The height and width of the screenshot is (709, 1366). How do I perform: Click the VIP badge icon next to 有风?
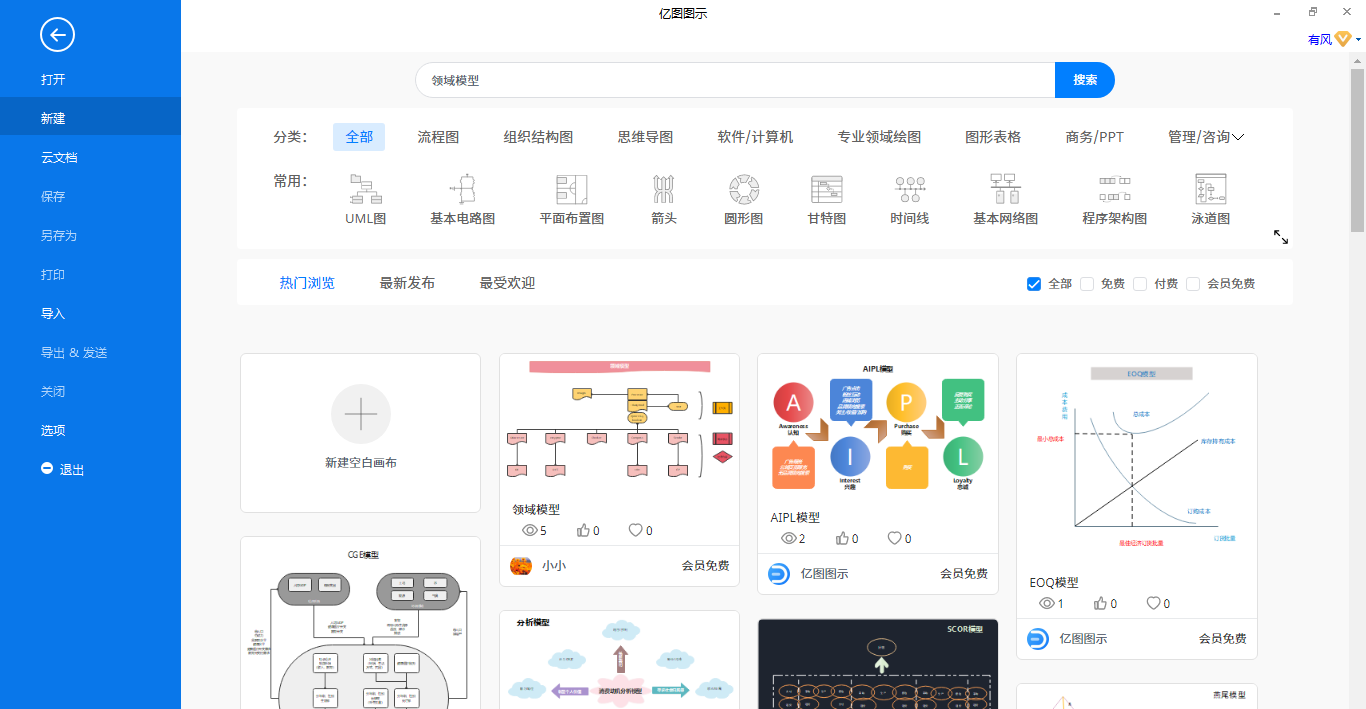click(1344, 39)
